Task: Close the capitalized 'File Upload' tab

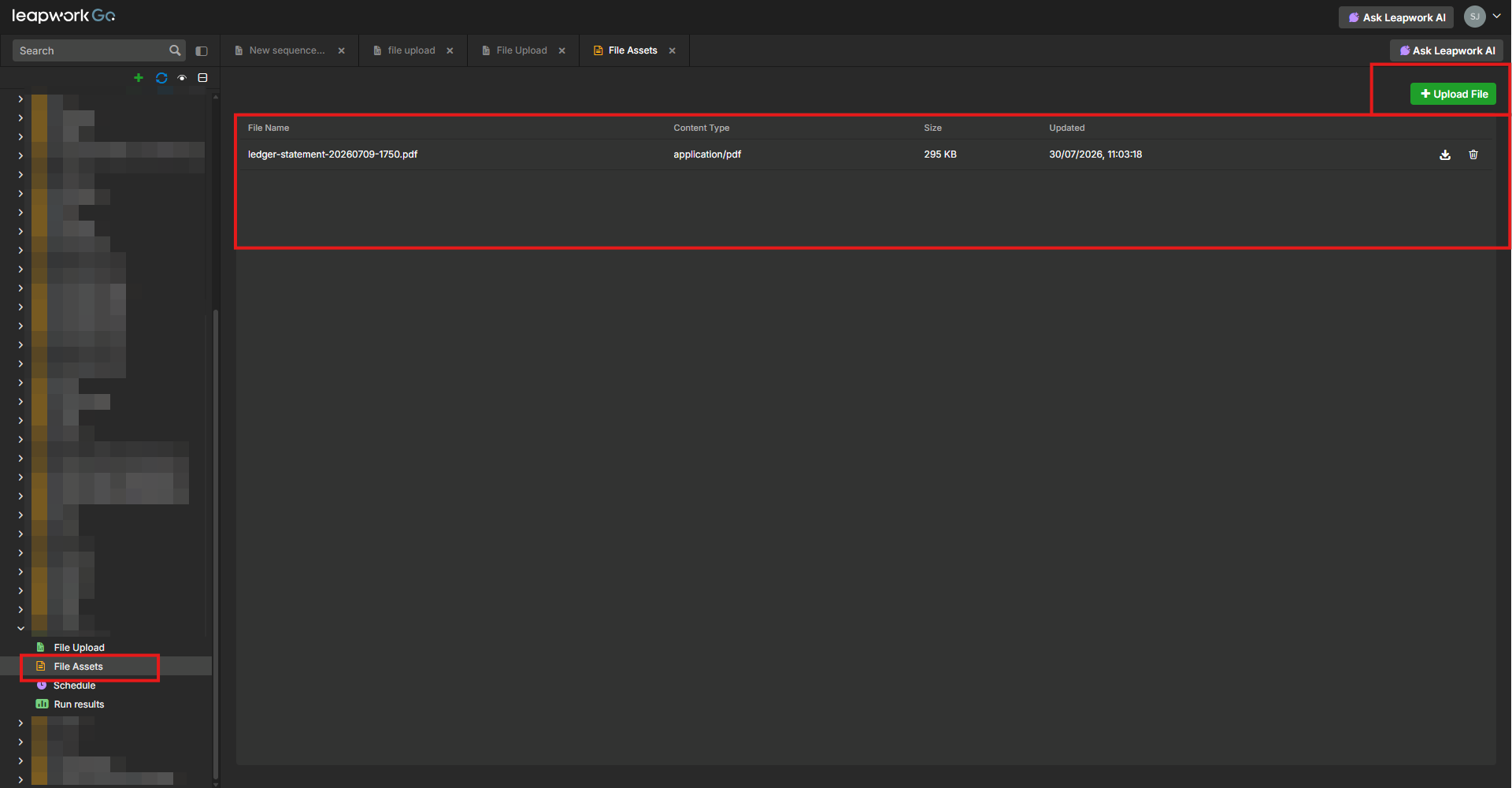Action: (562, 50)
